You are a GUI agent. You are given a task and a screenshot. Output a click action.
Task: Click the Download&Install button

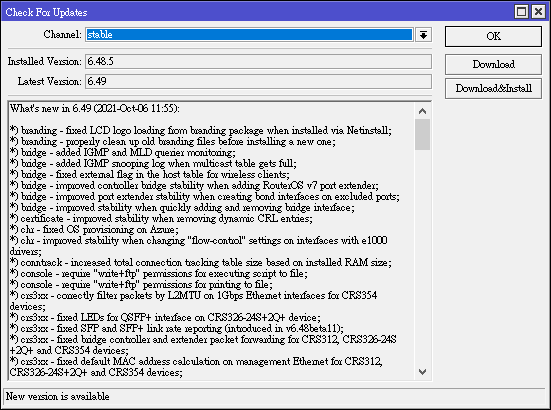(x=493, y=88)
